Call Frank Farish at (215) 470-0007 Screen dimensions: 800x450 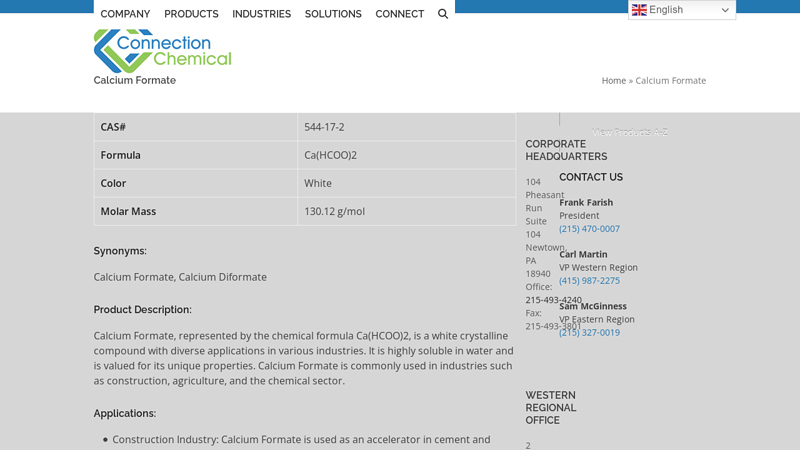coord(589,229)
